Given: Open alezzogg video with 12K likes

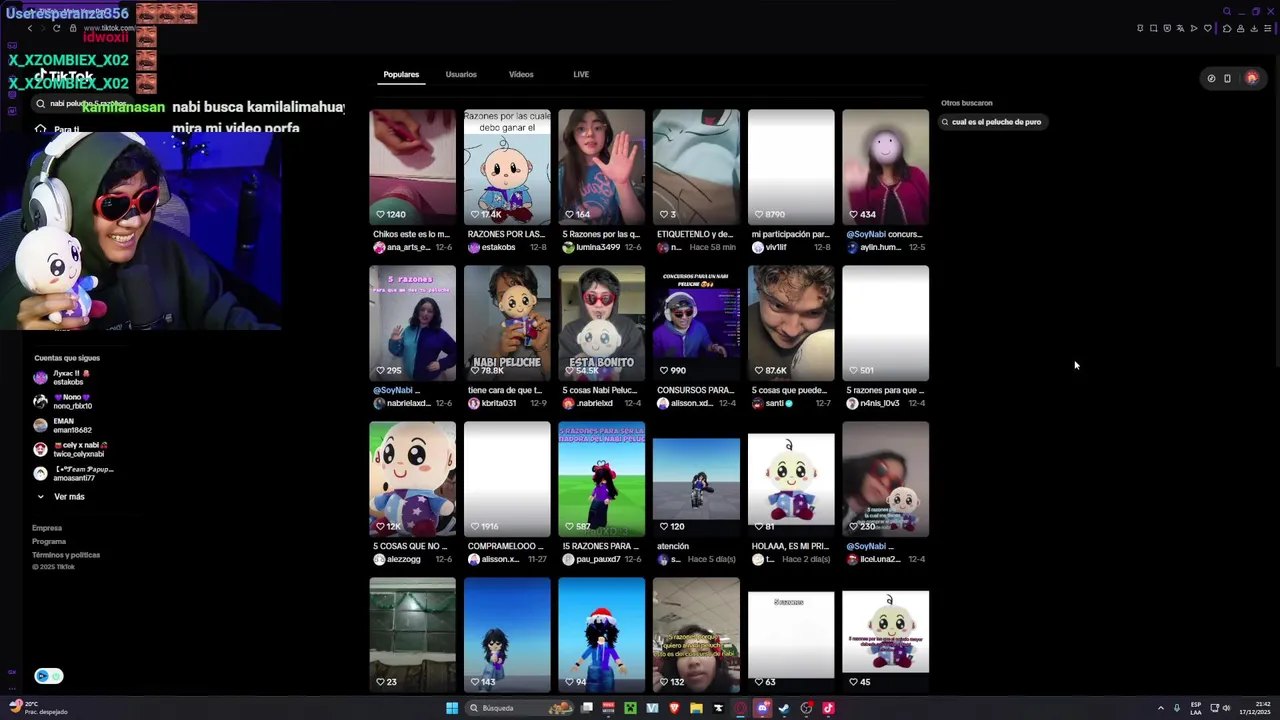Looking at the screenshot, I should click(412, 479).
